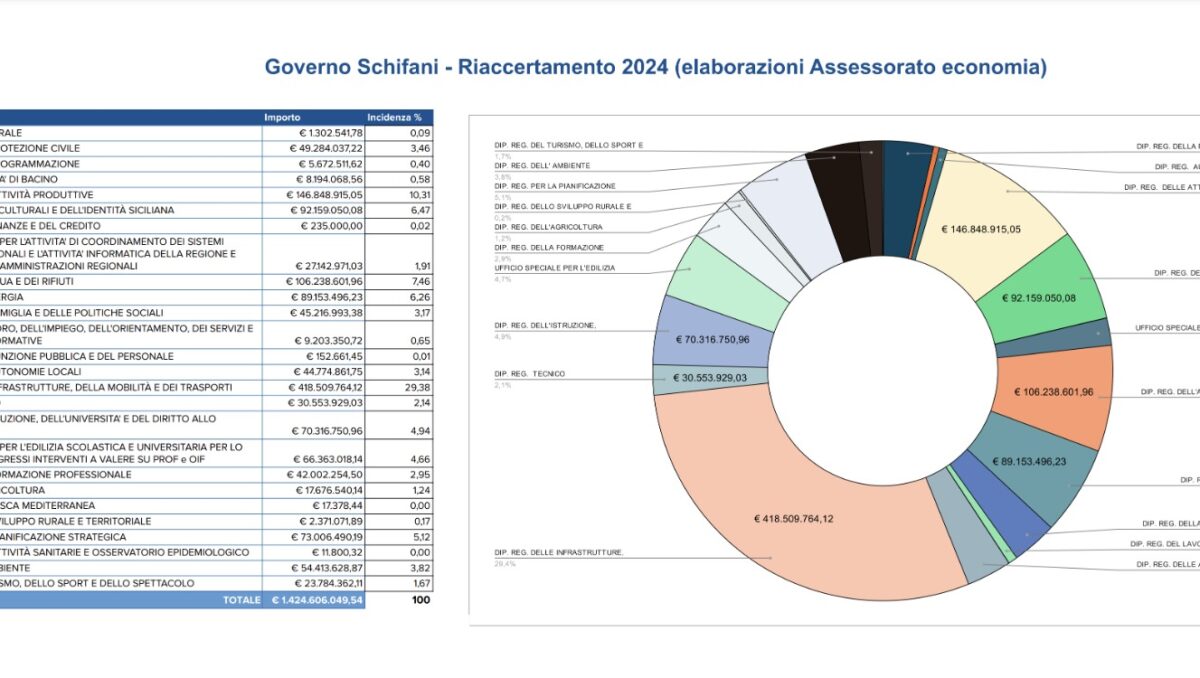Click table amount '€ 73.006.490,19'

click(327, 537)
